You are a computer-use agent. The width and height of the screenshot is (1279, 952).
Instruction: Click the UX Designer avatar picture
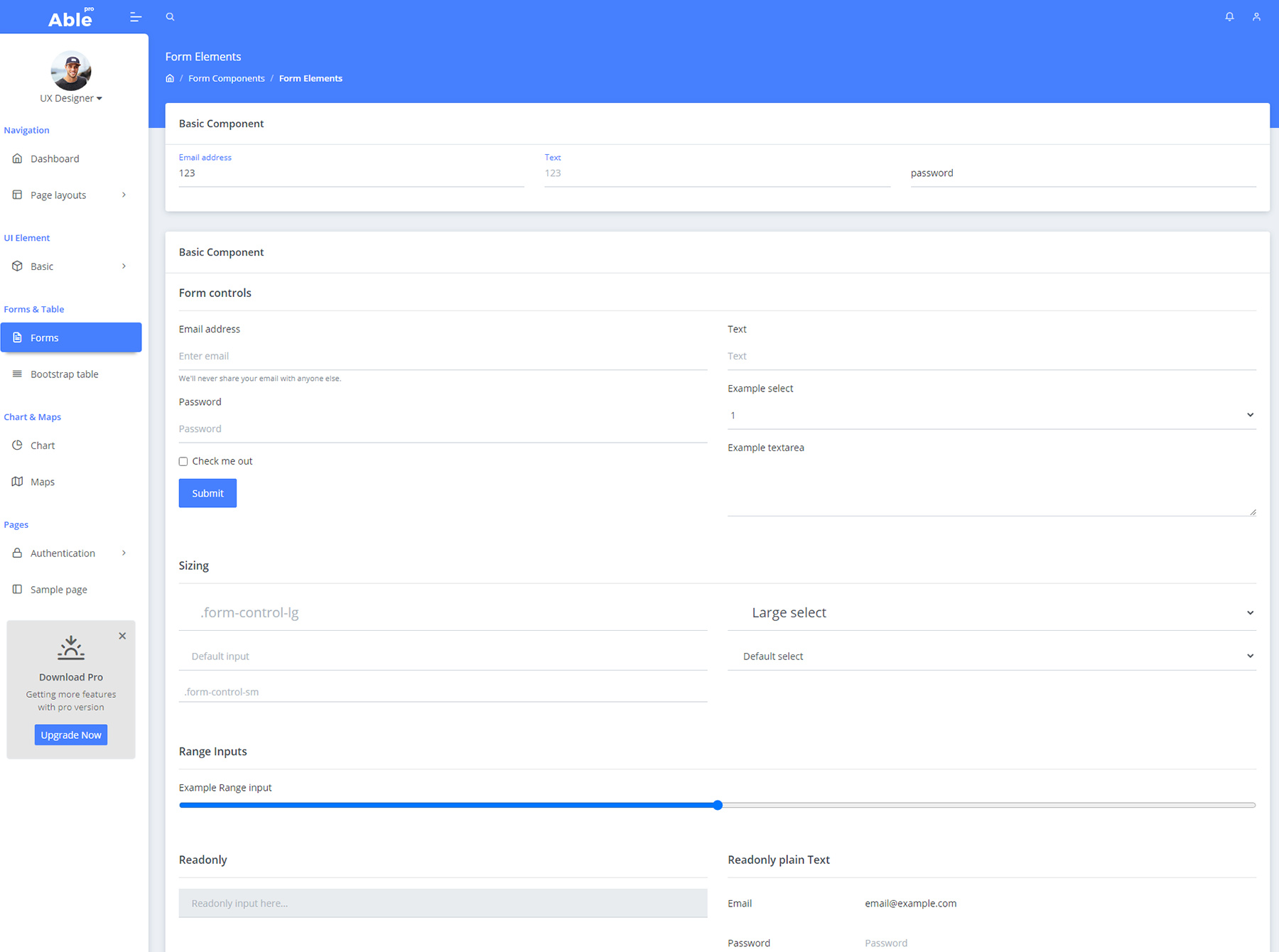point(71,70)
